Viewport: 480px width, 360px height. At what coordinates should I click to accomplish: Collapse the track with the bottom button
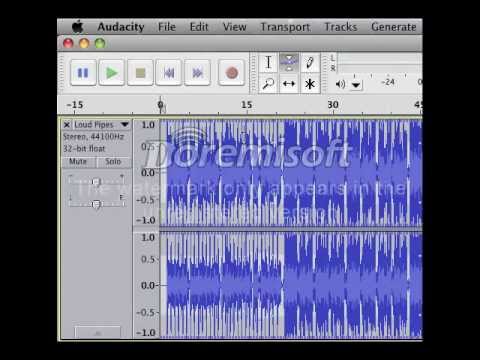[97, 333]
